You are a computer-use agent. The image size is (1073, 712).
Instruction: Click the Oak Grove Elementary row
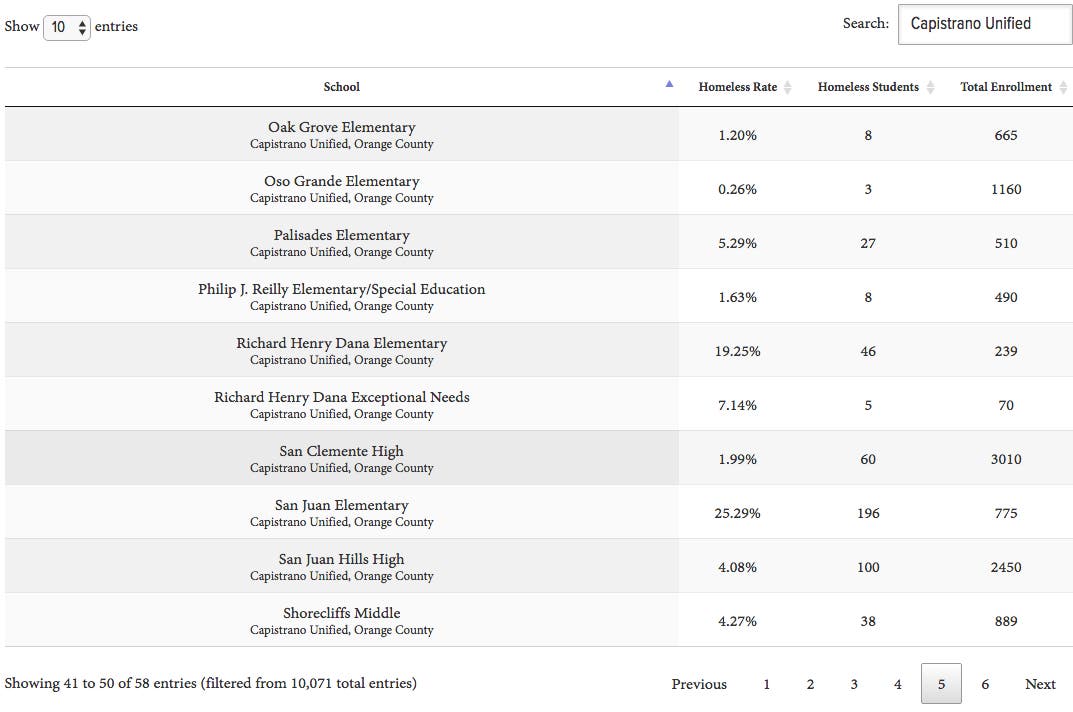pos(341,134)
